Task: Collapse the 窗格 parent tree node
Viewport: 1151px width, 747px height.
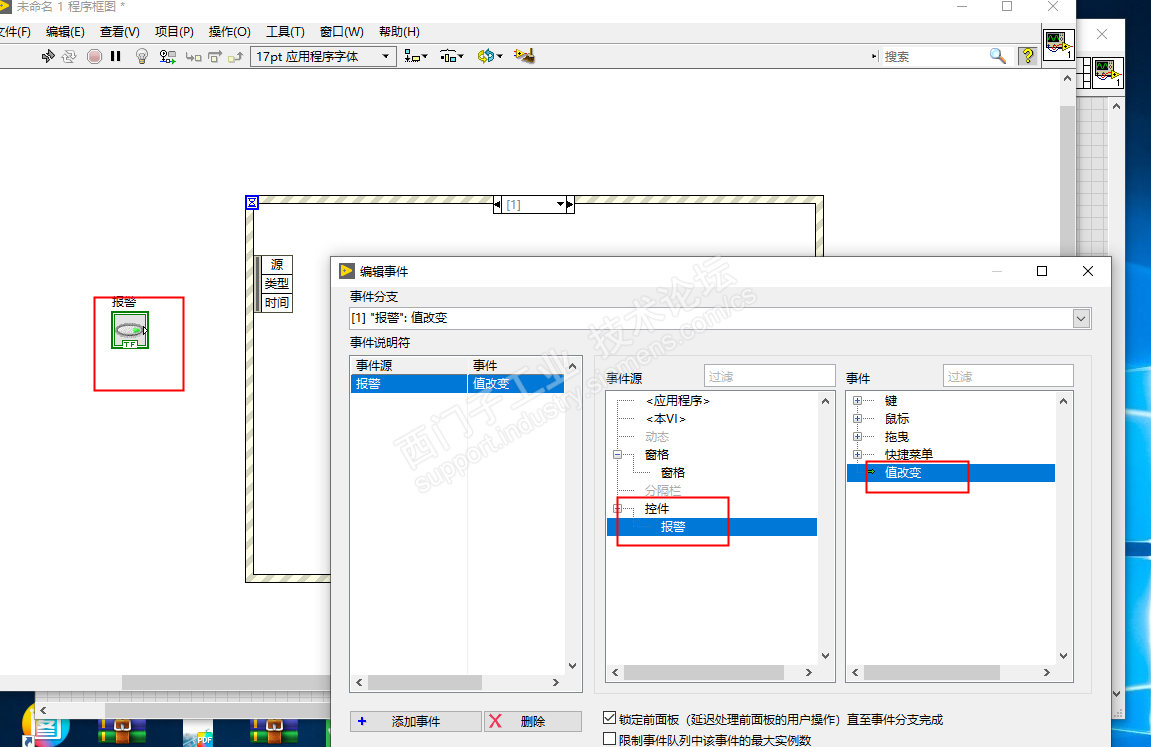Action: [617, 455]
